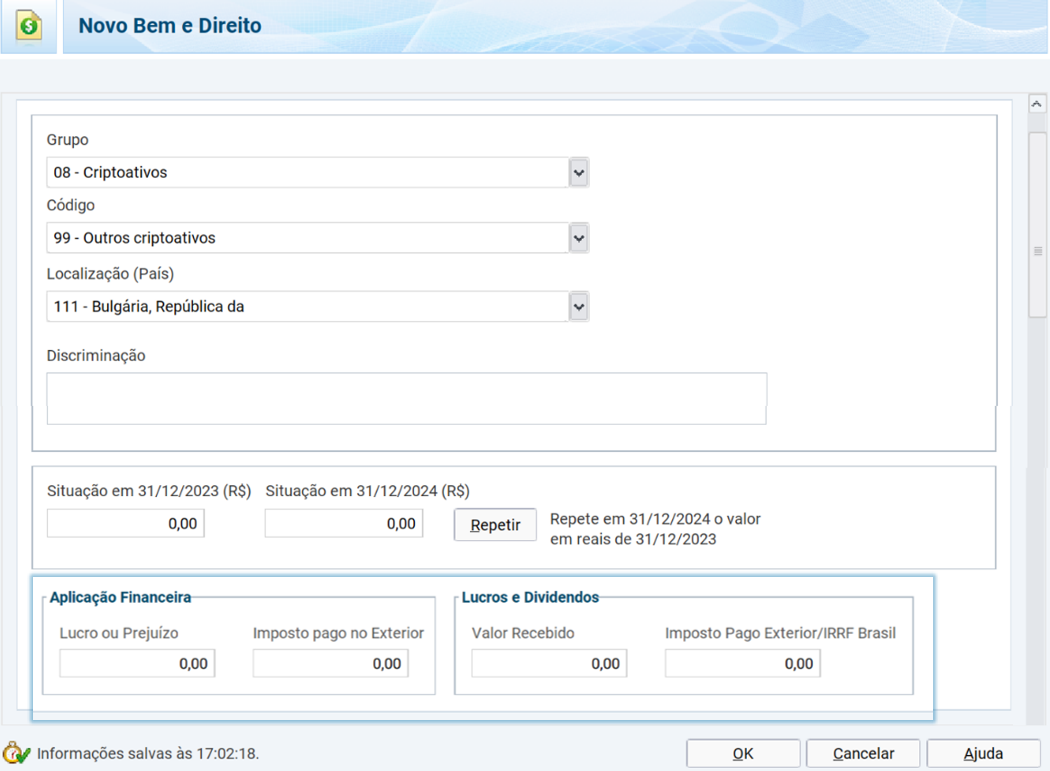
Task: Click the money document icon in header
Action: 29,26
